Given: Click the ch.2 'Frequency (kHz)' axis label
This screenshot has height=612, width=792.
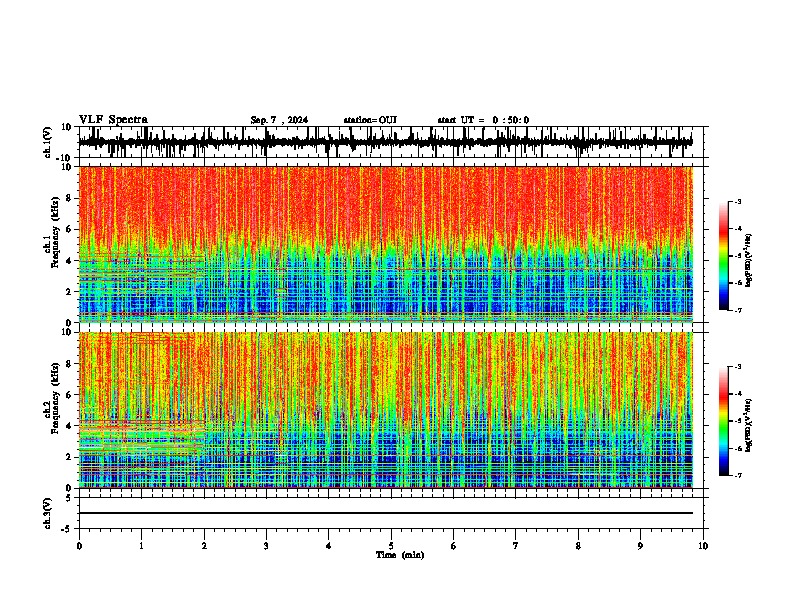Looking at the screenshot, I should coord(56,398).
